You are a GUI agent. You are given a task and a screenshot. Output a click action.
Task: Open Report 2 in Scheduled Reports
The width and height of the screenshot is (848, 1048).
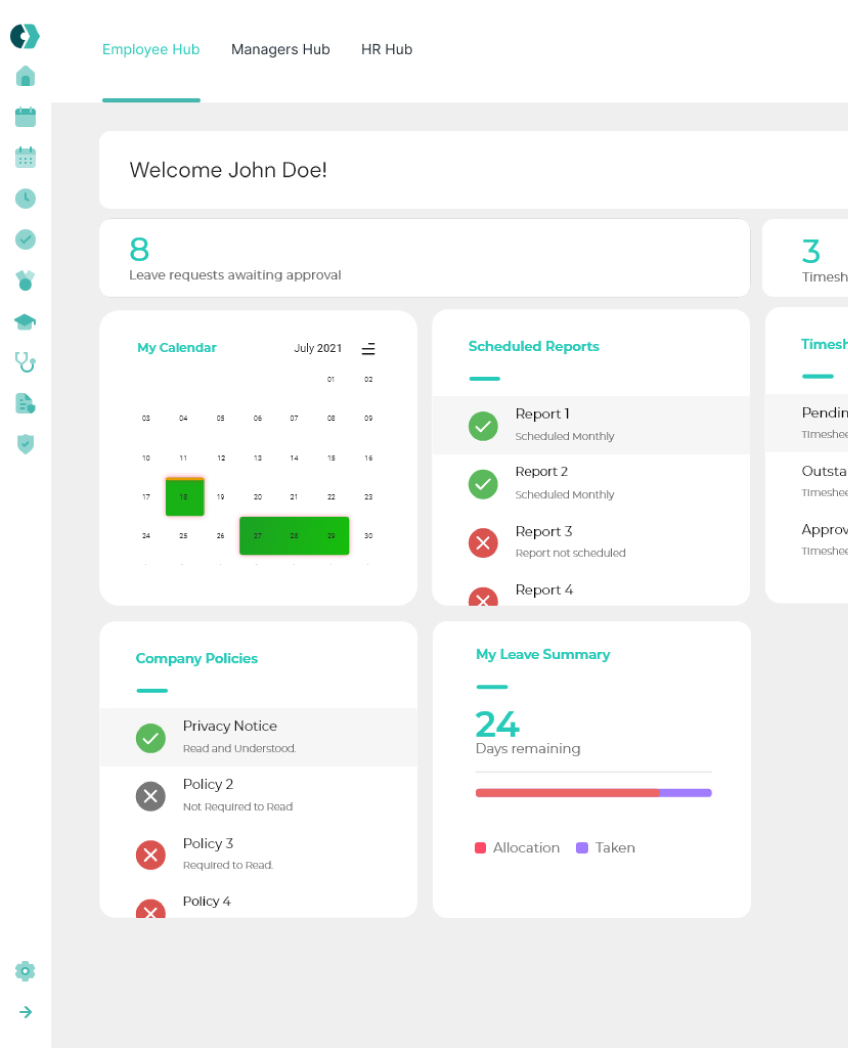pyautogui.click(x=591, y=483)
